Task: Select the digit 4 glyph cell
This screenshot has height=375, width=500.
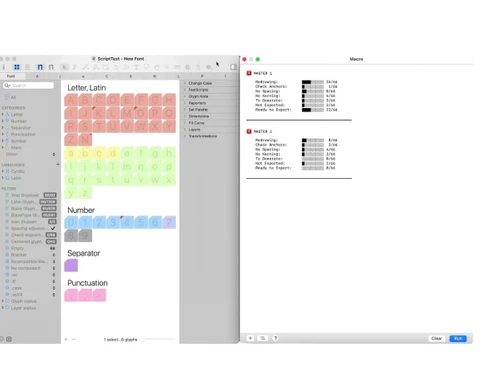Action: (x=127, y=222)
